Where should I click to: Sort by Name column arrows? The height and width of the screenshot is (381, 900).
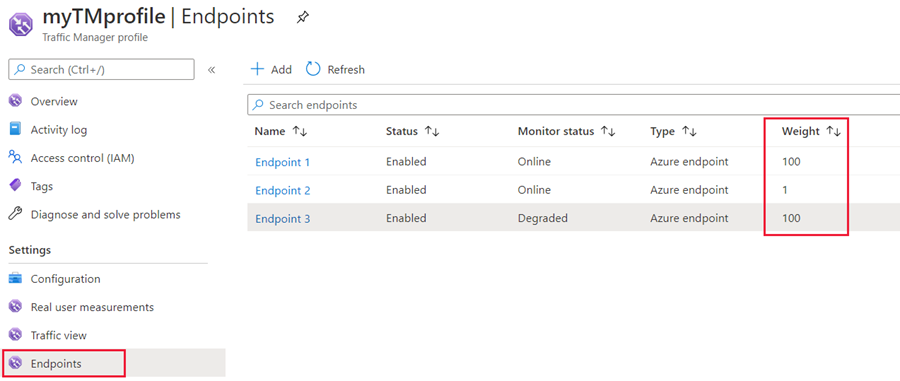click(300, 131)
